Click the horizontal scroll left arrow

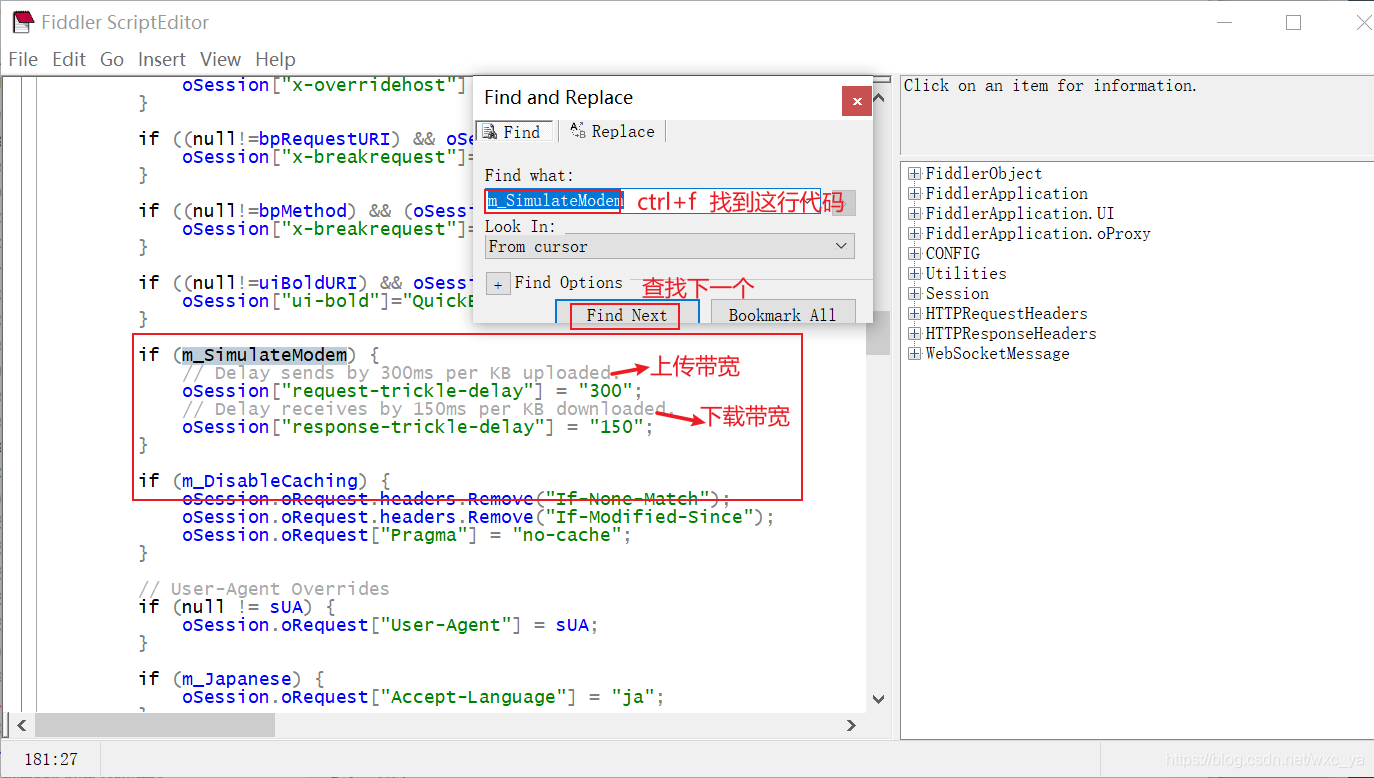22,725
